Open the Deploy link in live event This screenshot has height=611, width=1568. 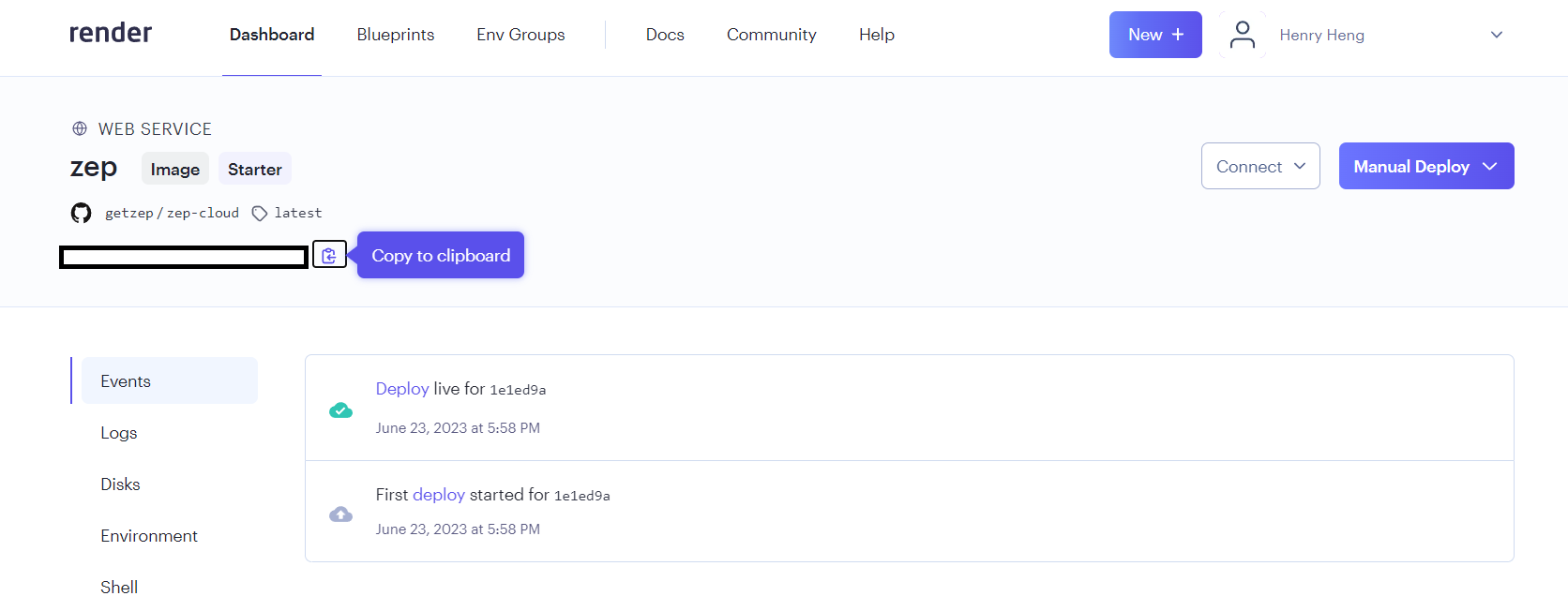tap(401, 389)
